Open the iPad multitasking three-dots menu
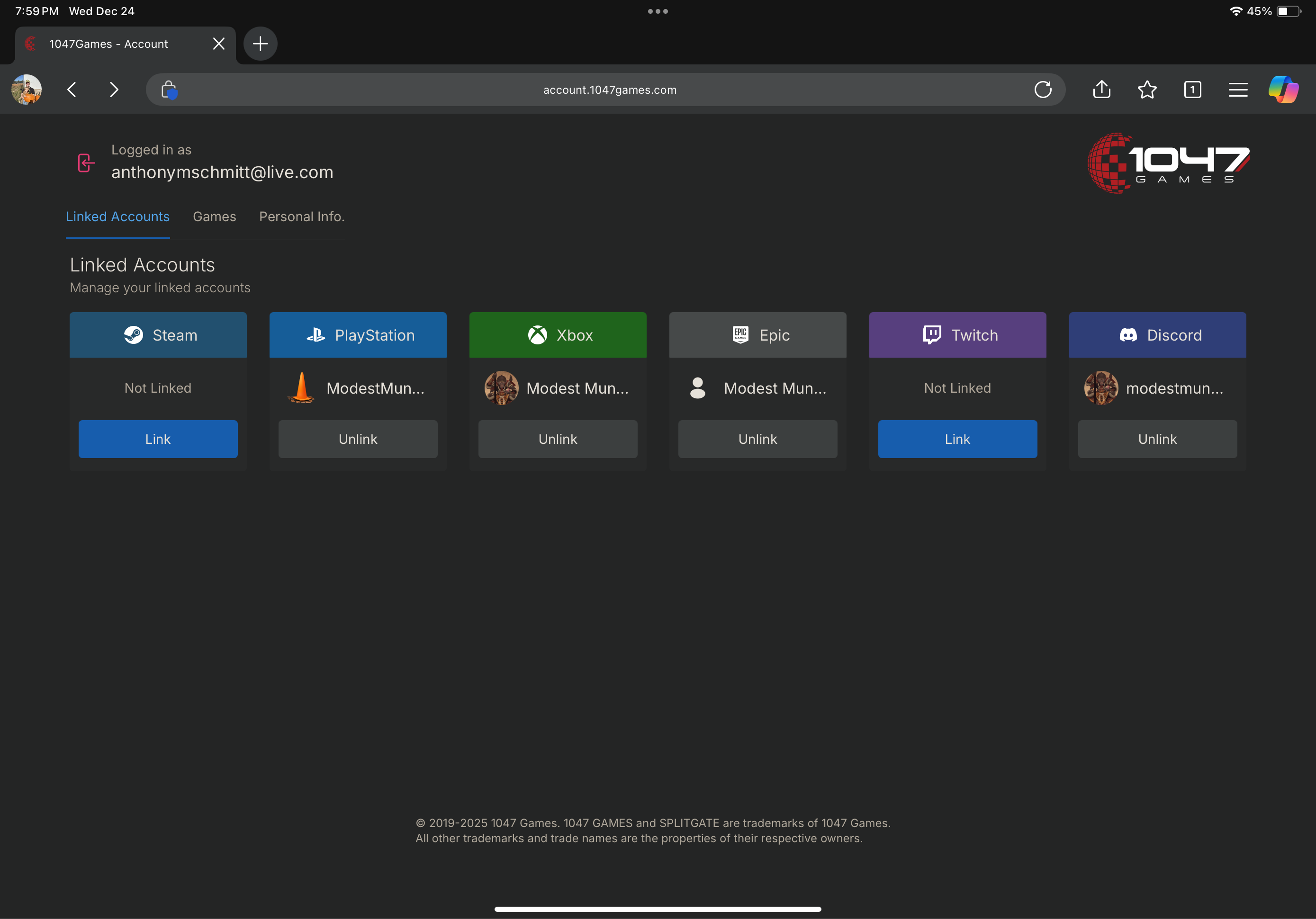Viewport: 1316px width, 919px height. [658, 11]
